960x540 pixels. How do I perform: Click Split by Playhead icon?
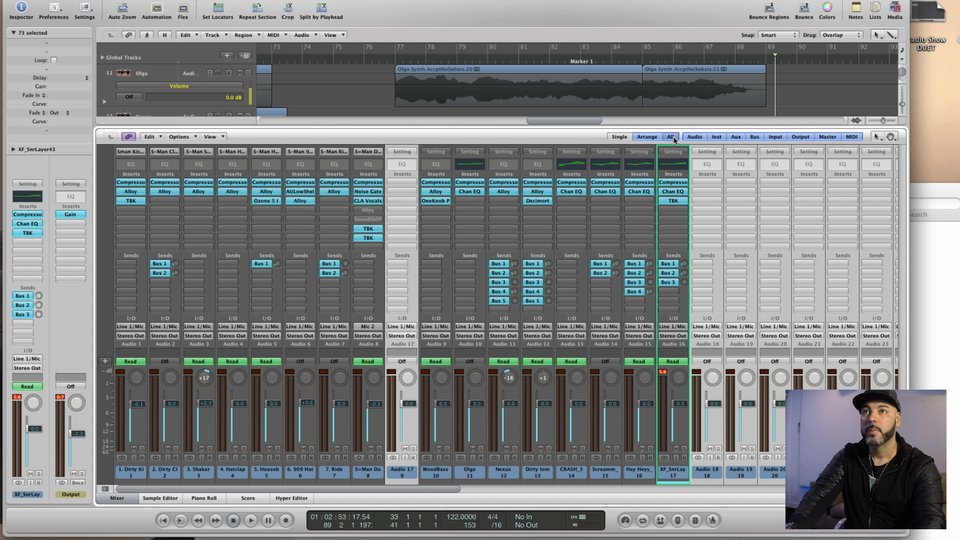tap(321, 9)
